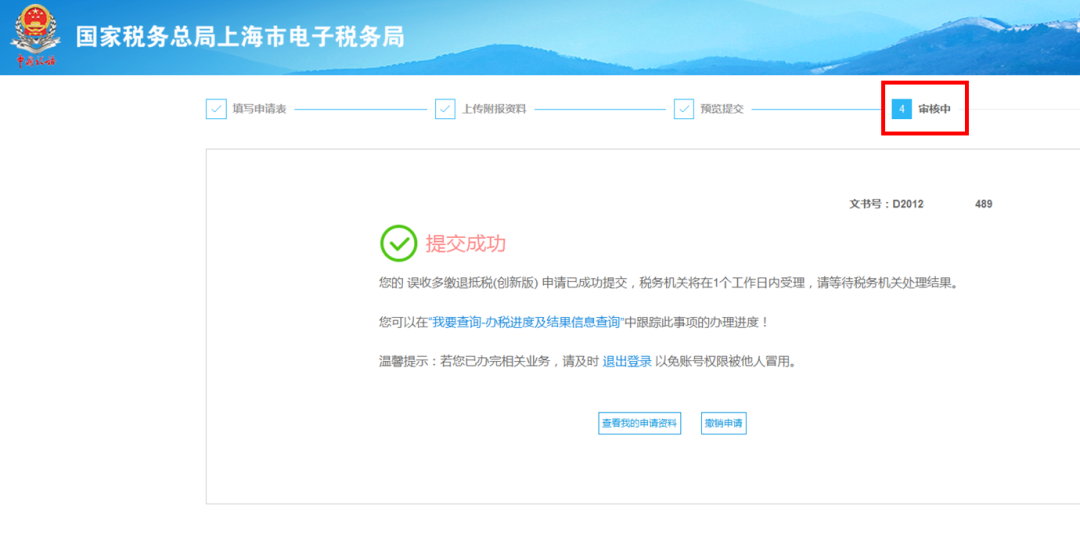Click the 国家税务总局上海市电子税务局 header title
This screenshot has width=1080, height=534.
[240, 37]
